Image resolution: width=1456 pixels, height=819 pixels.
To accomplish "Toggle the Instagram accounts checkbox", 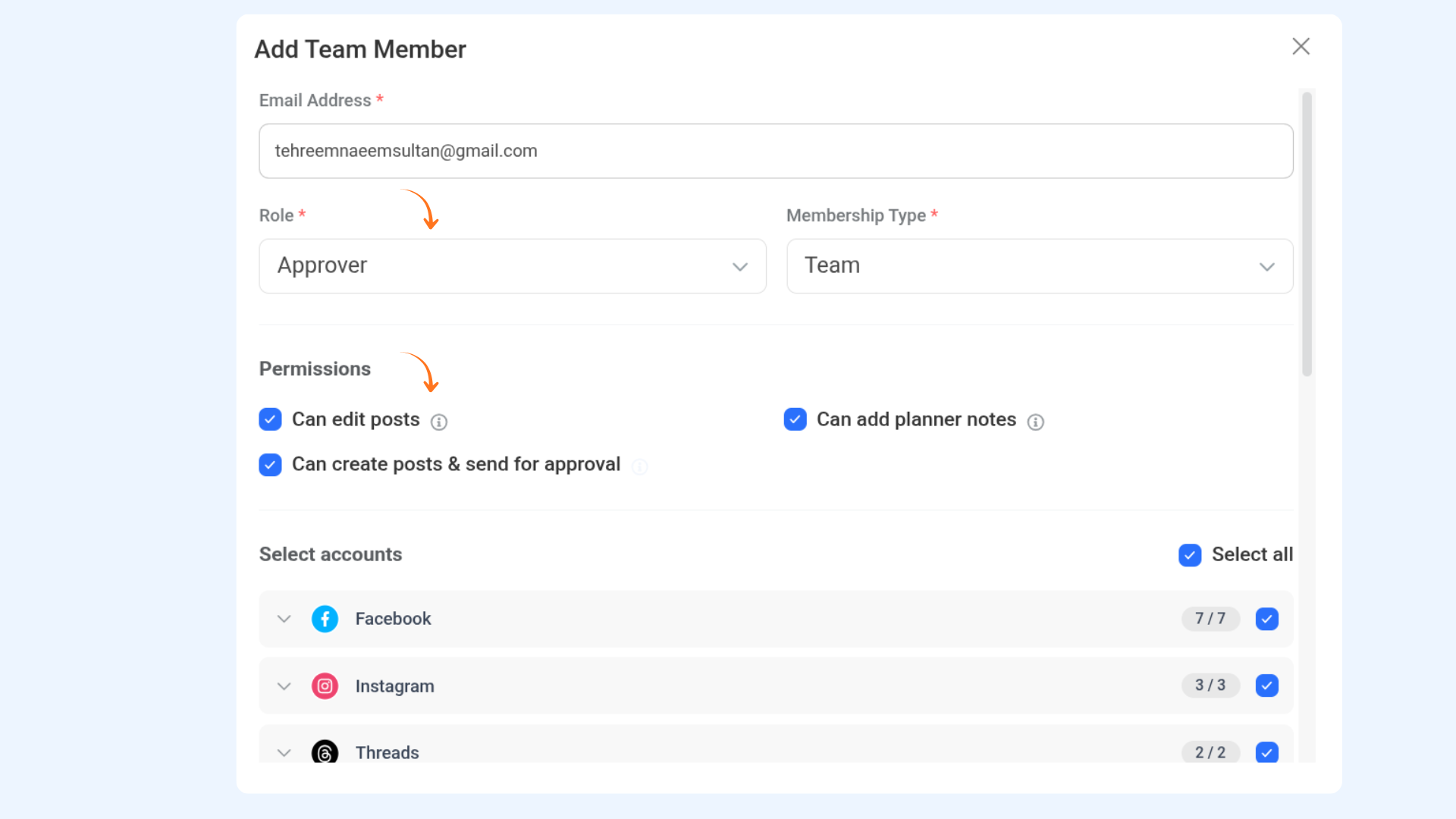I will [x=1266, y=686].
